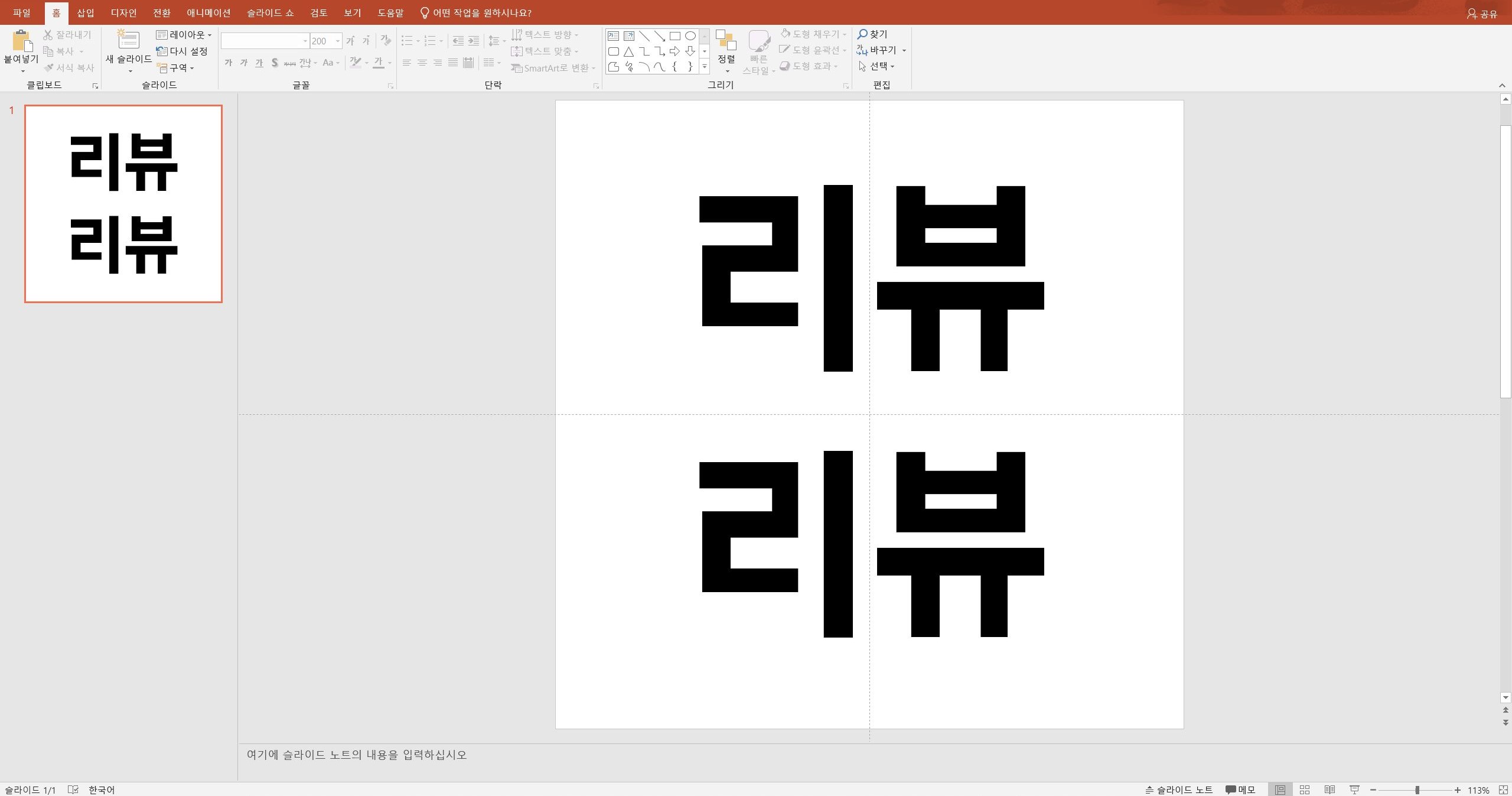
Task: Click the zoom slider handle
Action: [1417, 789]
